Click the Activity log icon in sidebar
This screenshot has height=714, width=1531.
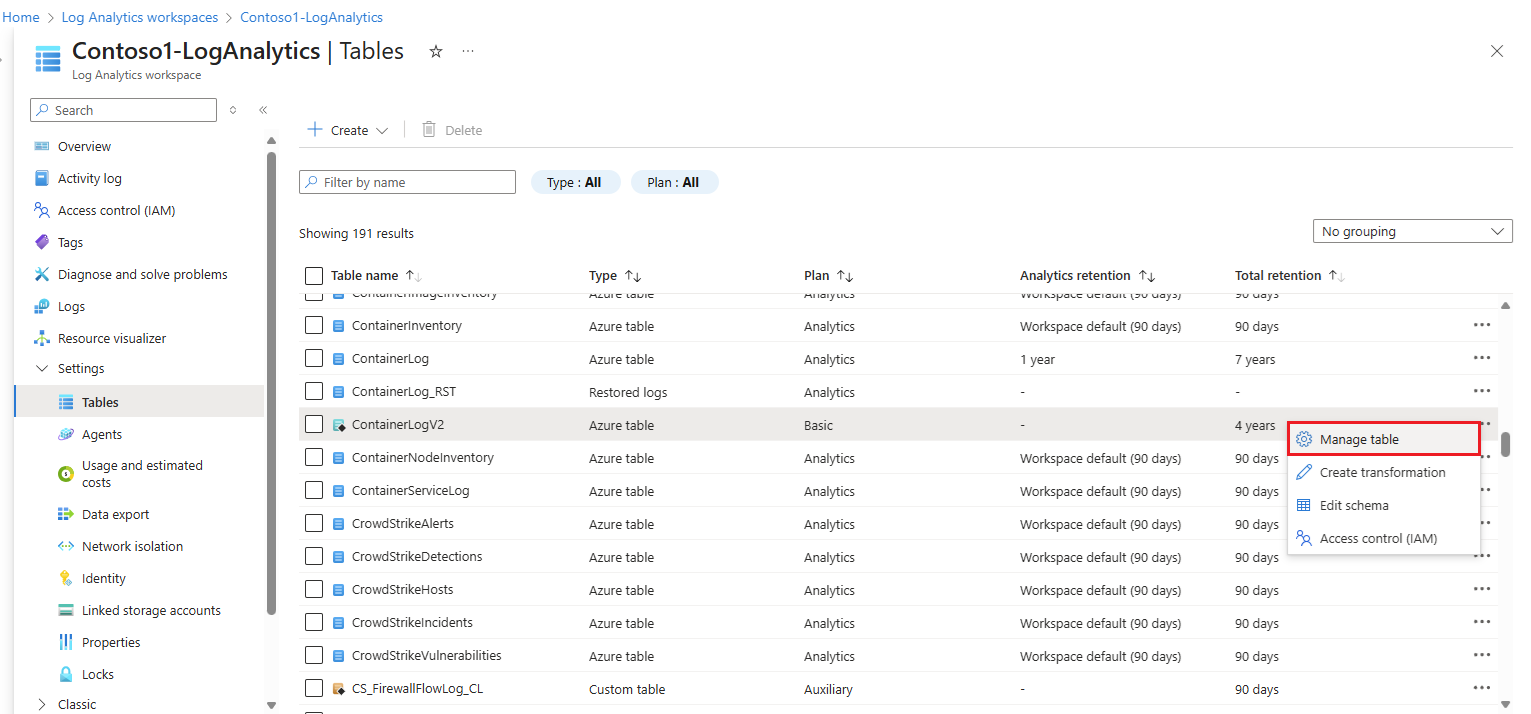41,178
